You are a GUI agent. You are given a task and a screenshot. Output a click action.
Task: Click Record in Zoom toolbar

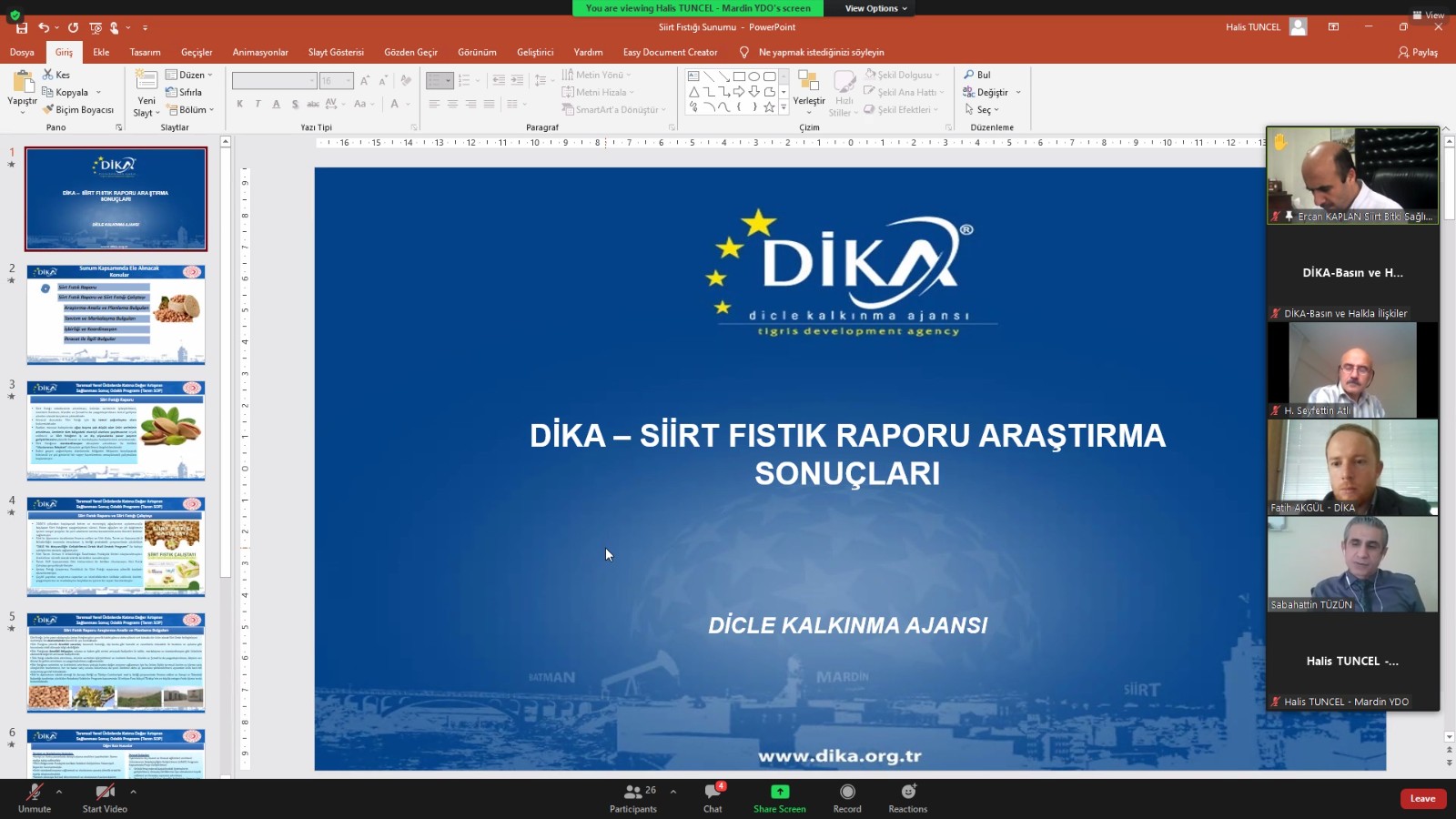pos(847,798)
